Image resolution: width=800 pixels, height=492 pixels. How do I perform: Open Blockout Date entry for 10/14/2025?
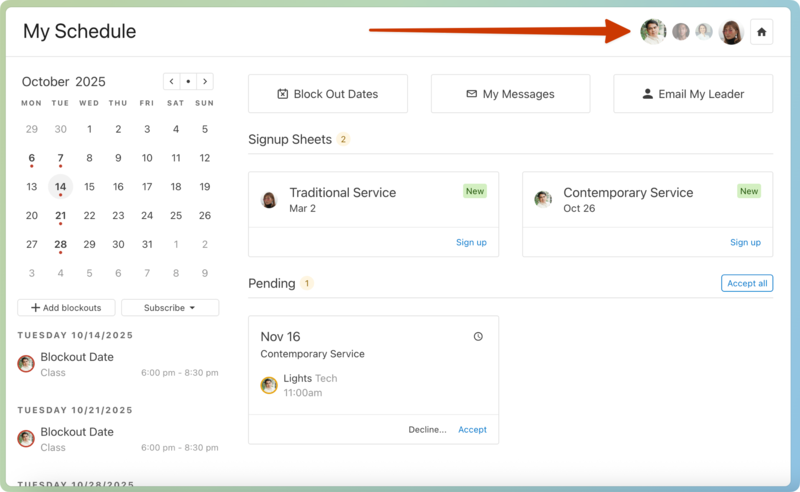(x=77, y=357)
